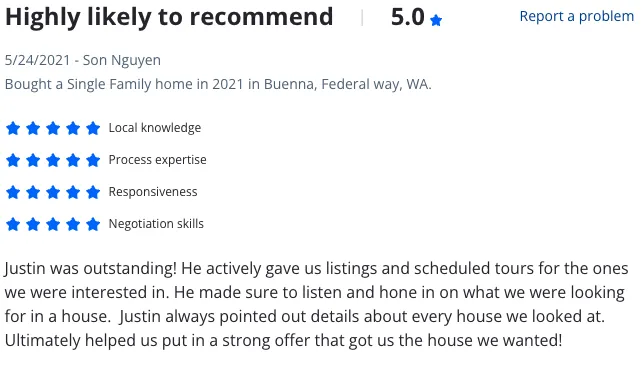Click the Local knowledge label
This screenshot has width=642, height=365.
155,128
